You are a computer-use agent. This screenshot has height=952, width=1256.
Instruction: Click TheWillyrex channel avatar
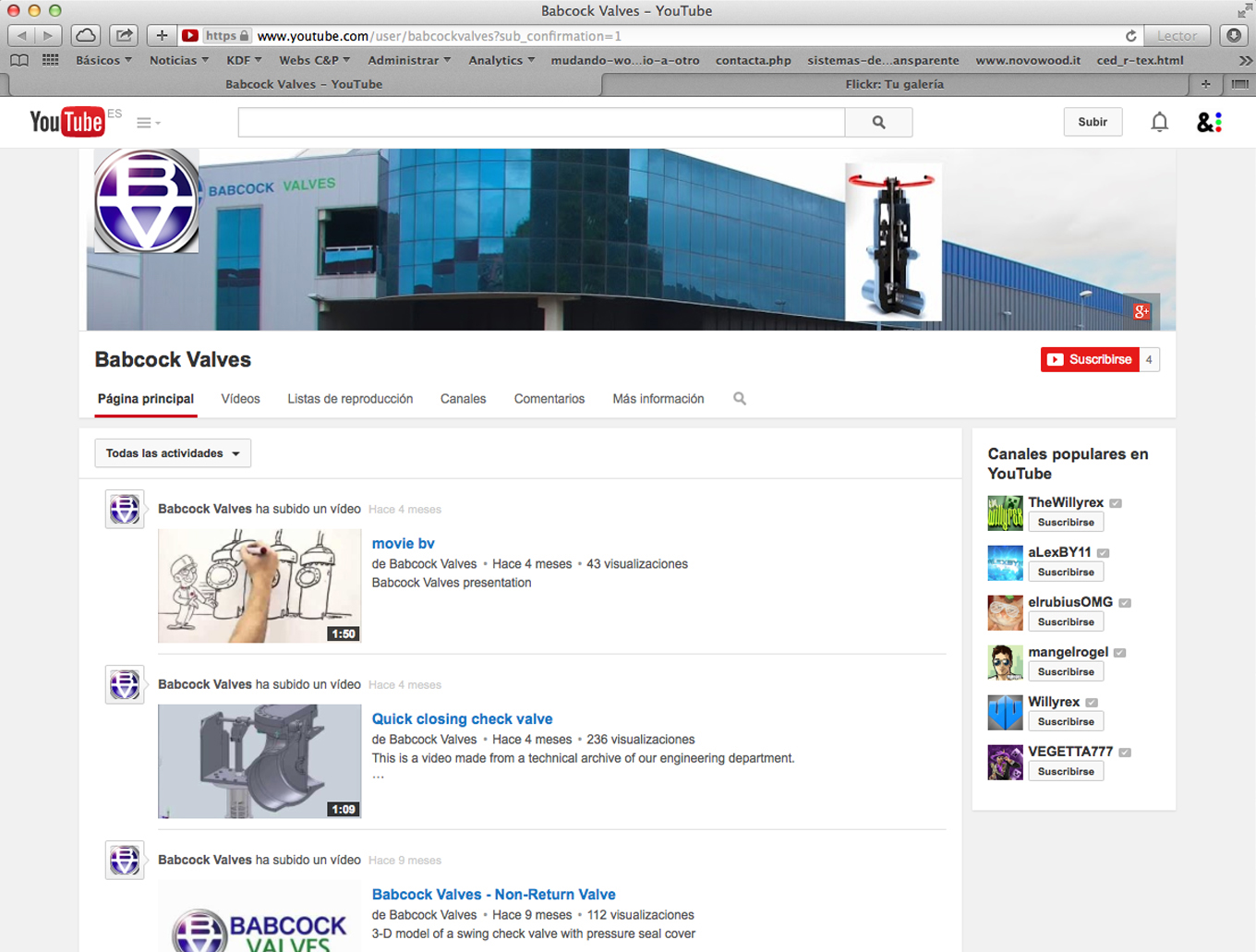1005,512
